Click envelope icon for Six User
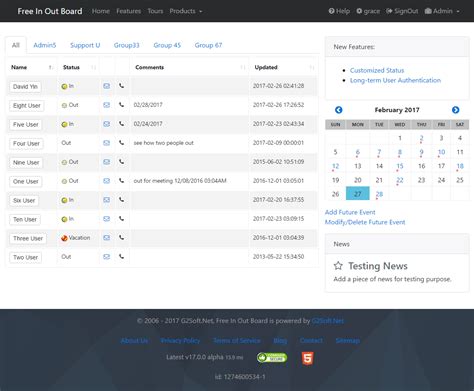The image size is (474, 391). point(106,200)
